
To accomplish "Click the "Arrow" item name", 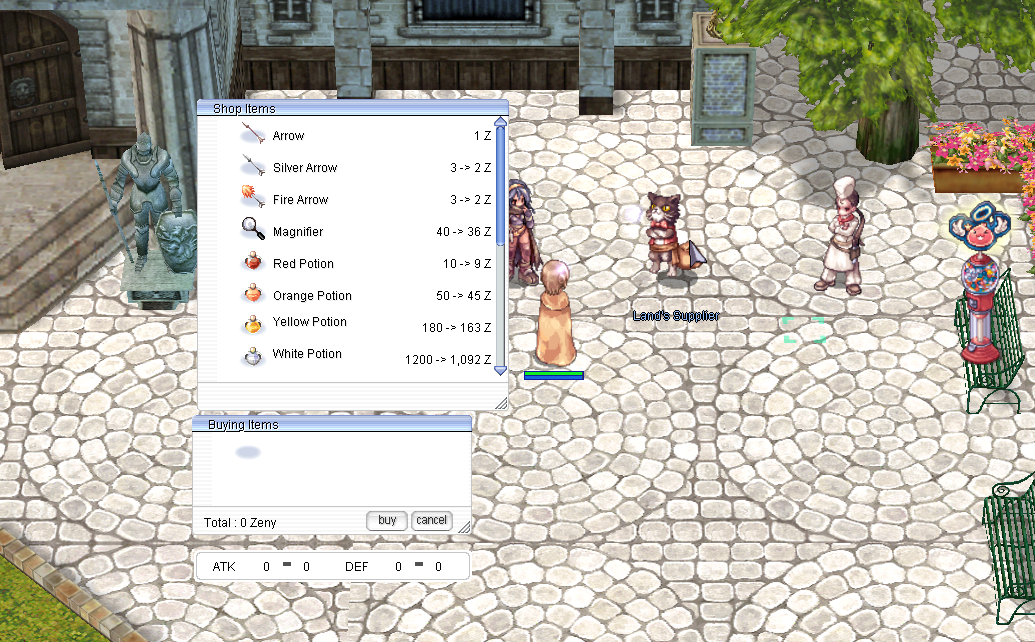I will 288,136.
